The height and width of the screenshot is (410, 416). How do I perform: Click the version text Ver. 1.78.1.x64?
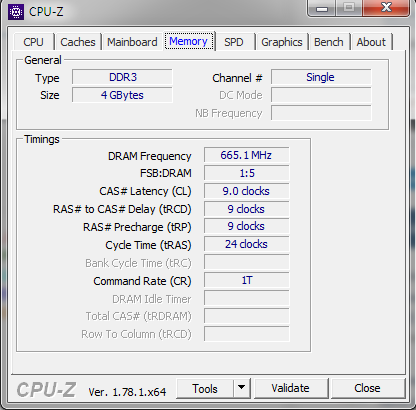pos(127,392)
